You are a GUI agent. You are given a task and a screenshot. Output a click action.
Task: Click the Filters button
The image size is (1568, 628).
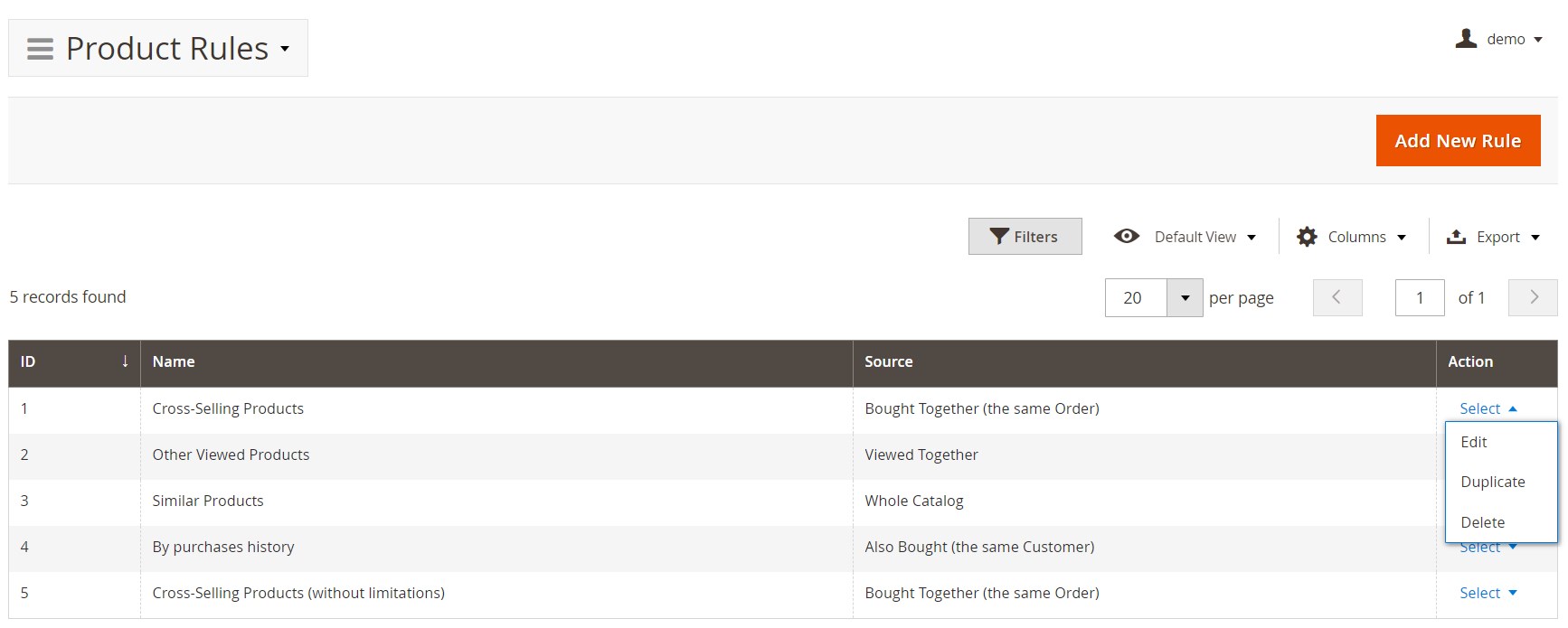(1025, 237)
